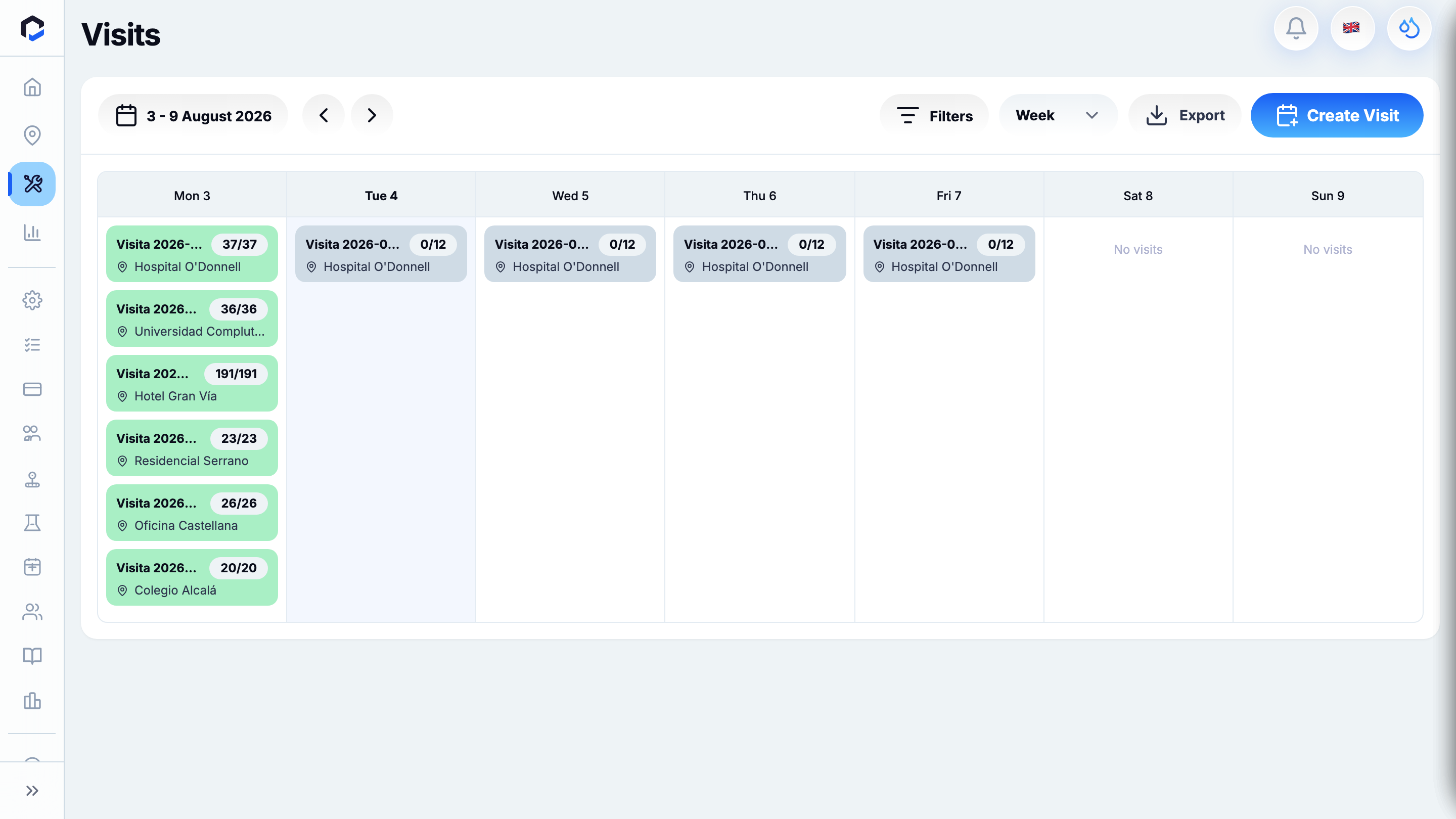Open the 3 - 9 August 2026 date picker

(193, 115)
